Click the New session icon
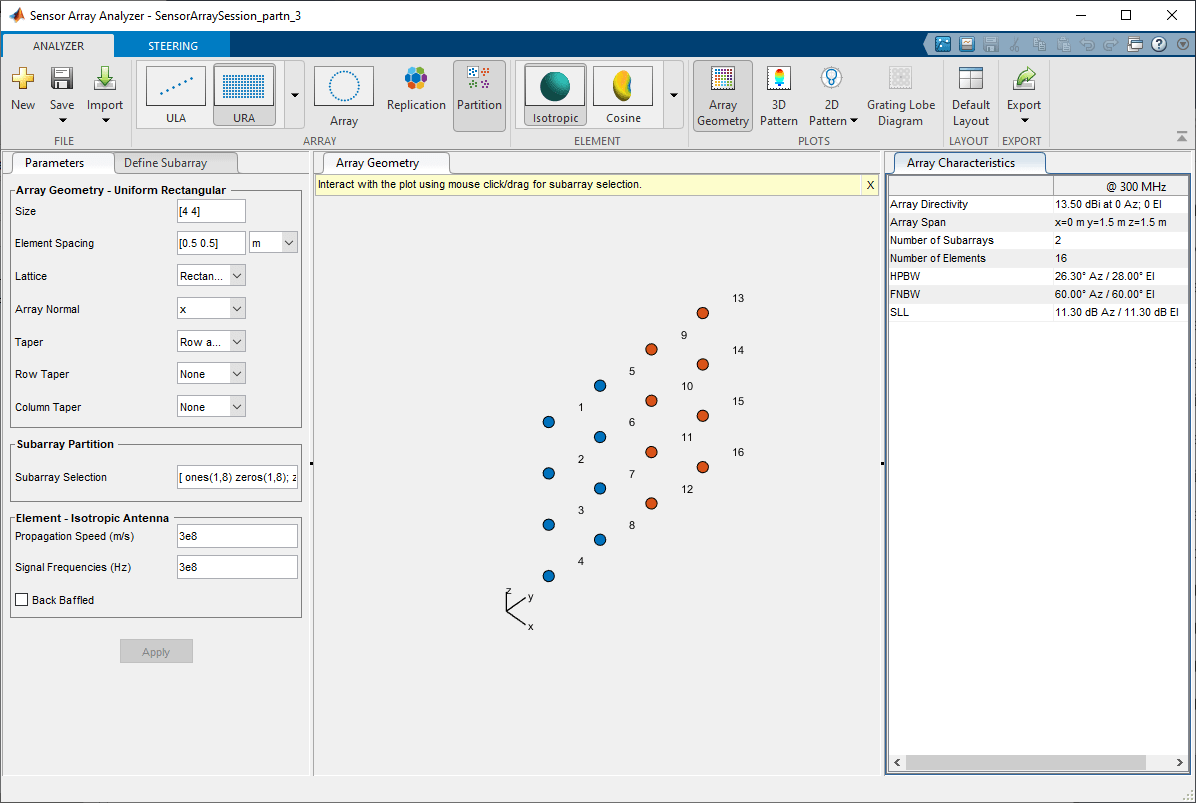This screenshot has height=803, width=1196. coord(23,79)
